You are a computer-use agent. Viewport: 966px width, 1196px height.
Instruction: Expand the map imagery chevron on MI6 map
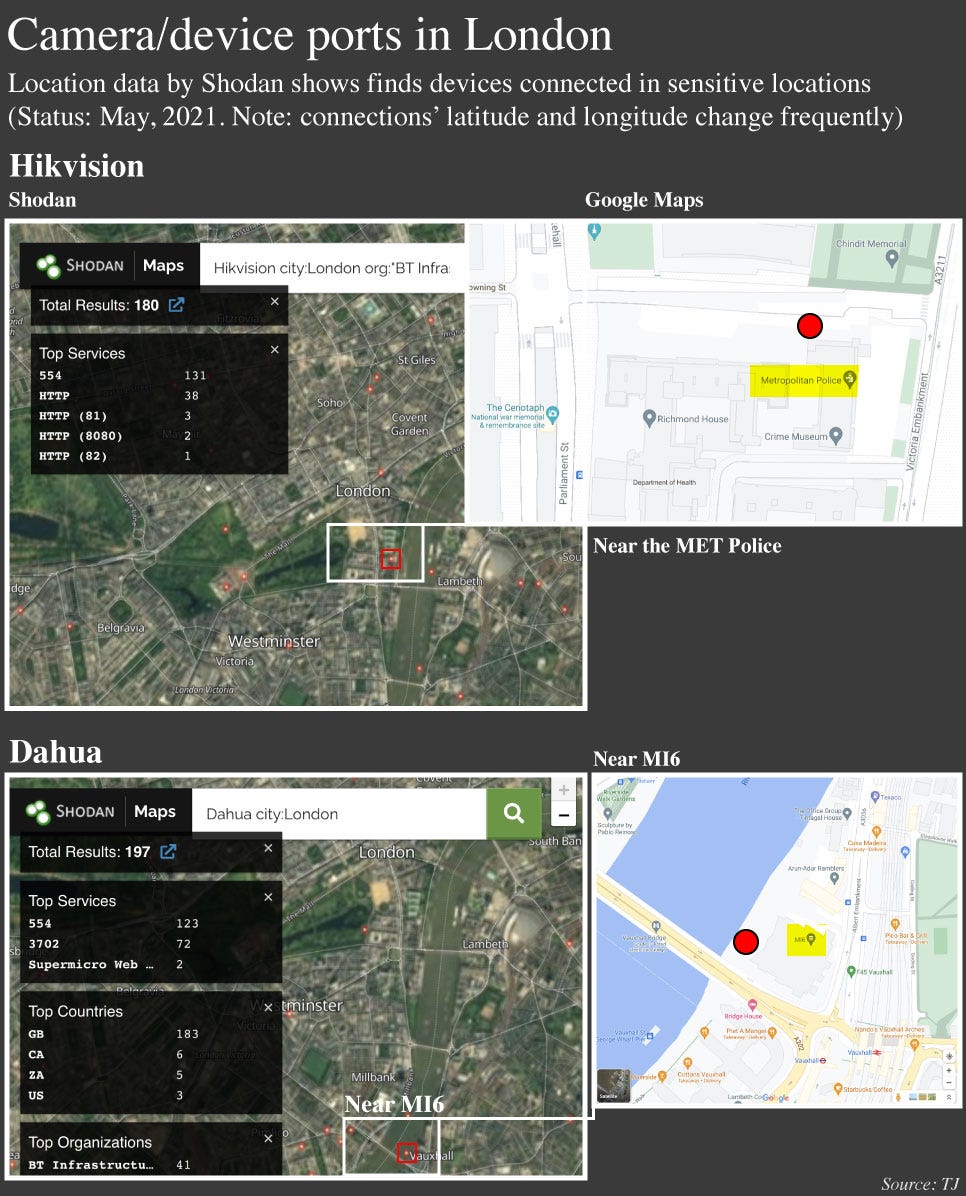click(948, 1097)
